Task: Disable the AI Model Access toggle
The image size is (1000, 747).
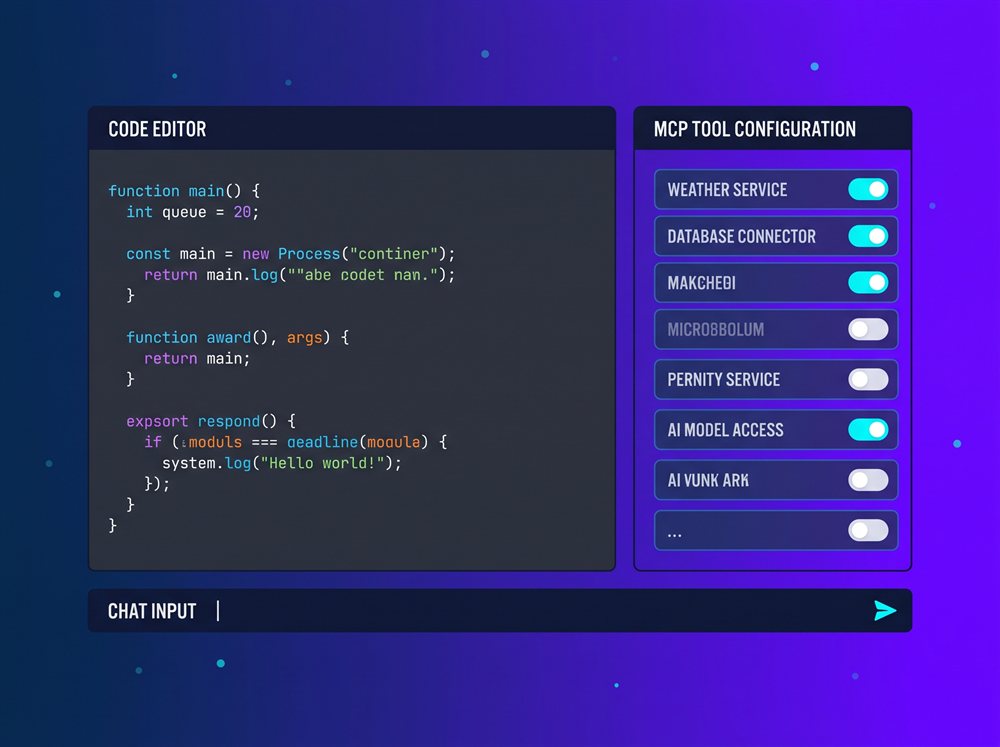Action: (x=868, y=430)
